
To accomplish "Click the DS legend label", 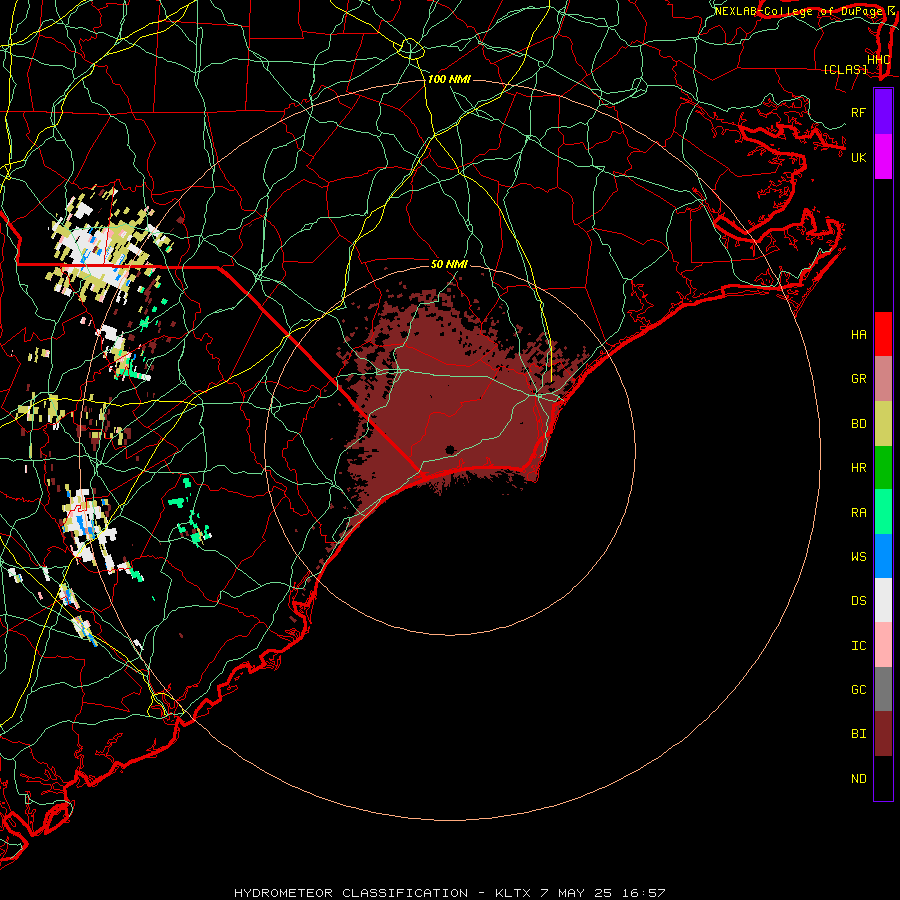I will pos(858,601).
